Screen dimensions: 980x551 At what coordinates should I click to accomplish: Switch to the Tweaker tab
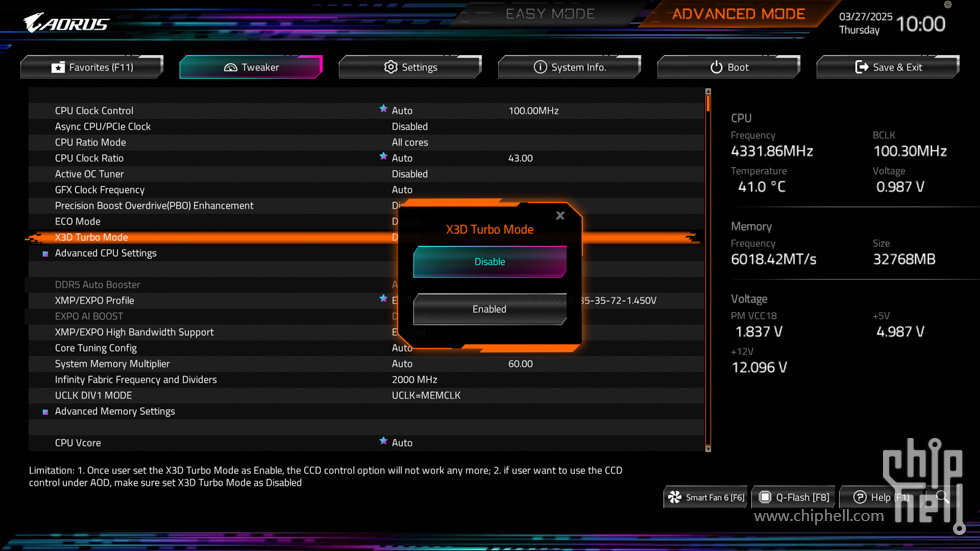point(251,67)
